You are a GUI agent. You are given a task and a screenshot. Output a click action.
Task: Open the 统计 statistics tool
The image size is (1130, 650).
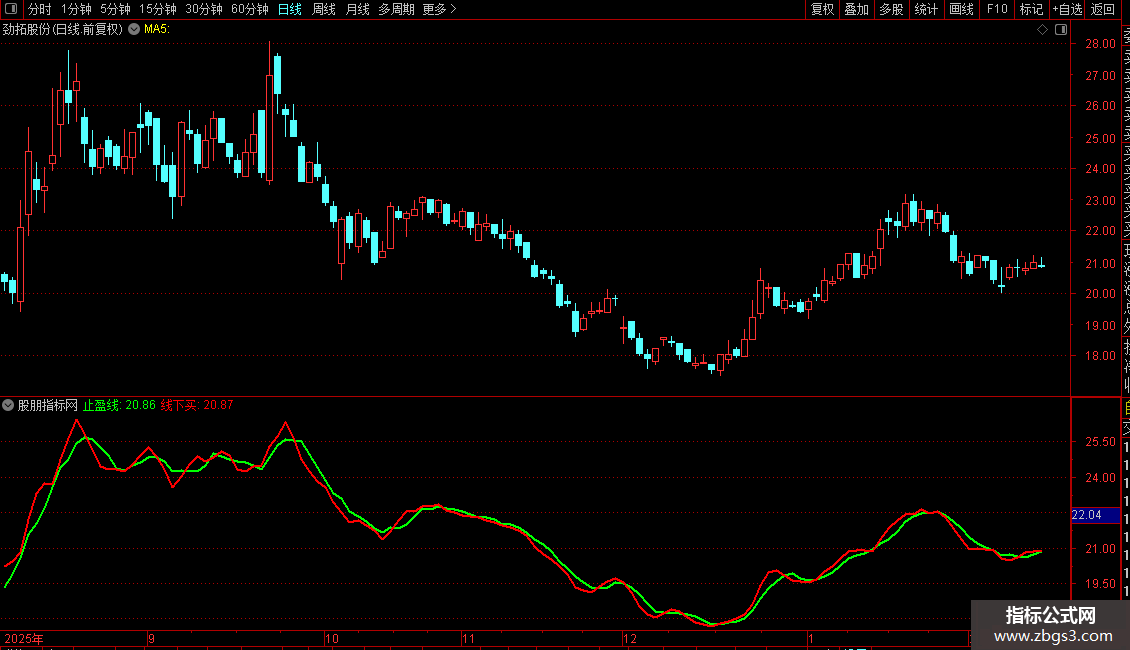[926, 9]
